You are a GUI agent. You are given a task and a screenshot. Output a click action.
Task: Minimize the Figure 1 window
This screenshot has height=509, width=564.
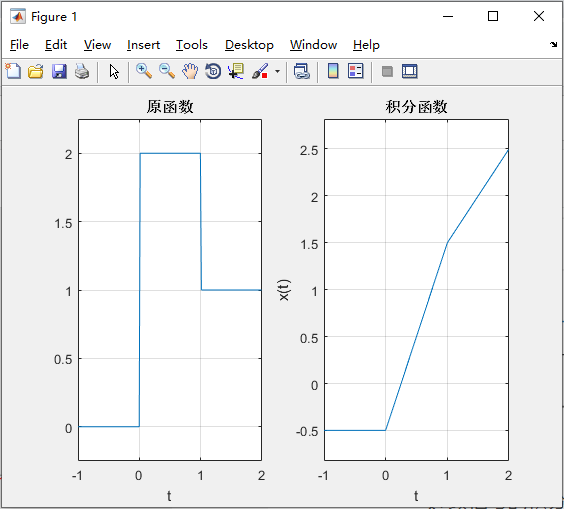[x=448, y=16]
